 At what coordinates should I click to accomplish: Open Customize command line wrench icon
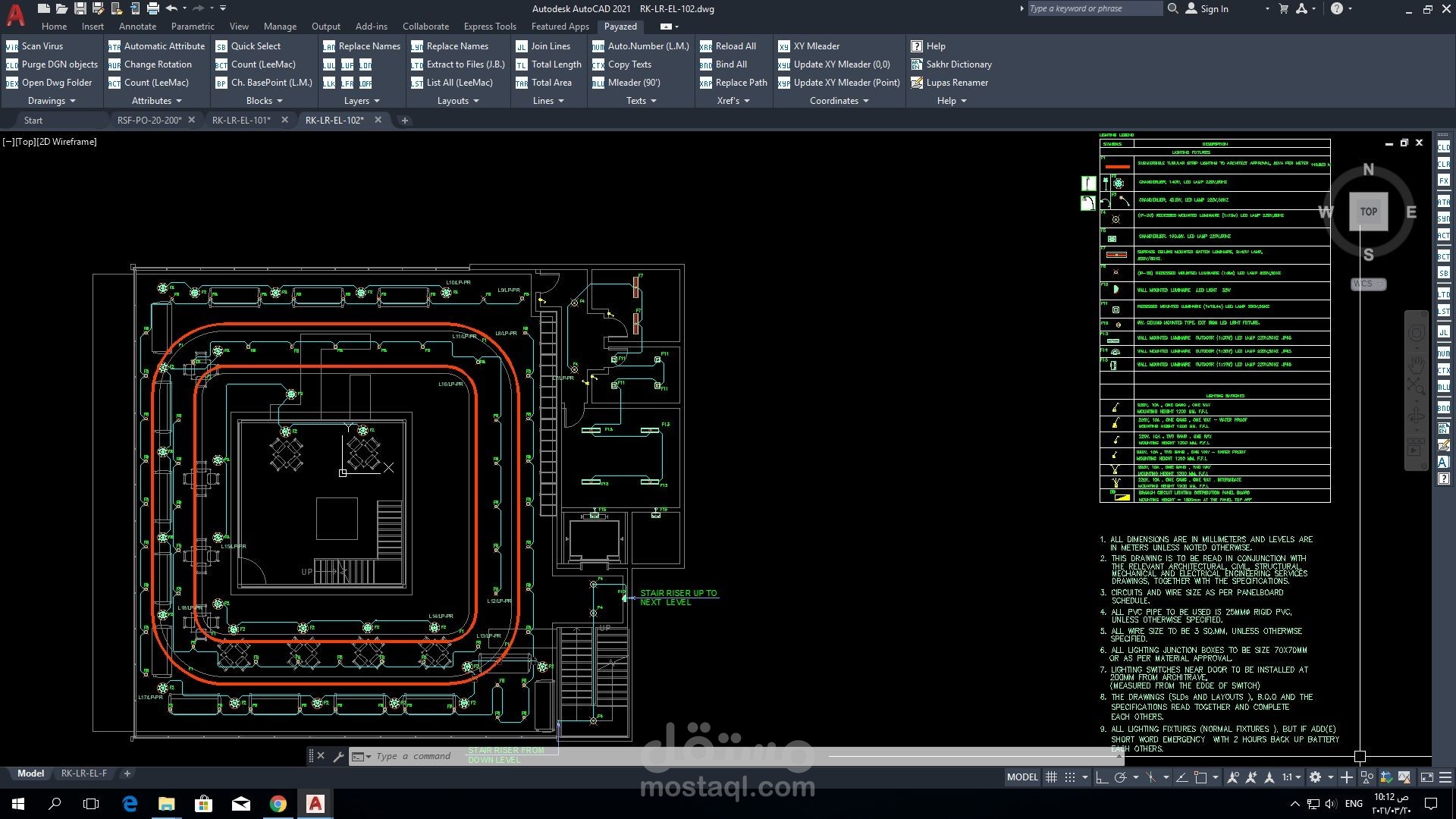coord(338,756)
